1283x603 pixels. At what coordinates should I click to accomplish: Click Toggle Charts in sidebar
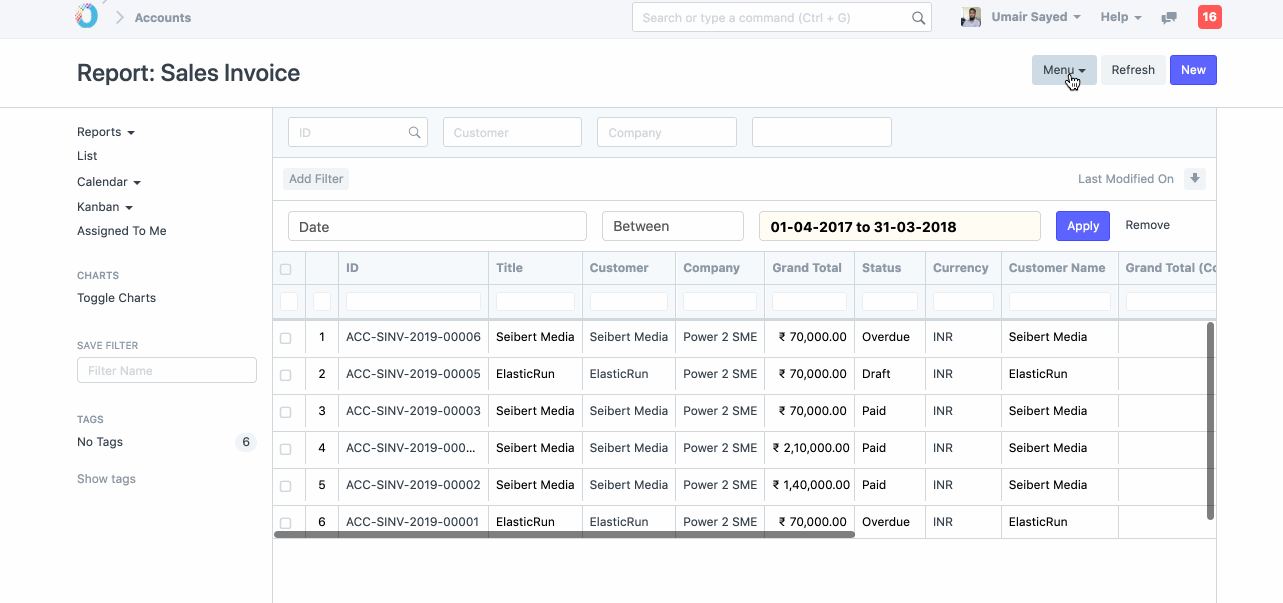tap(117, 298)
